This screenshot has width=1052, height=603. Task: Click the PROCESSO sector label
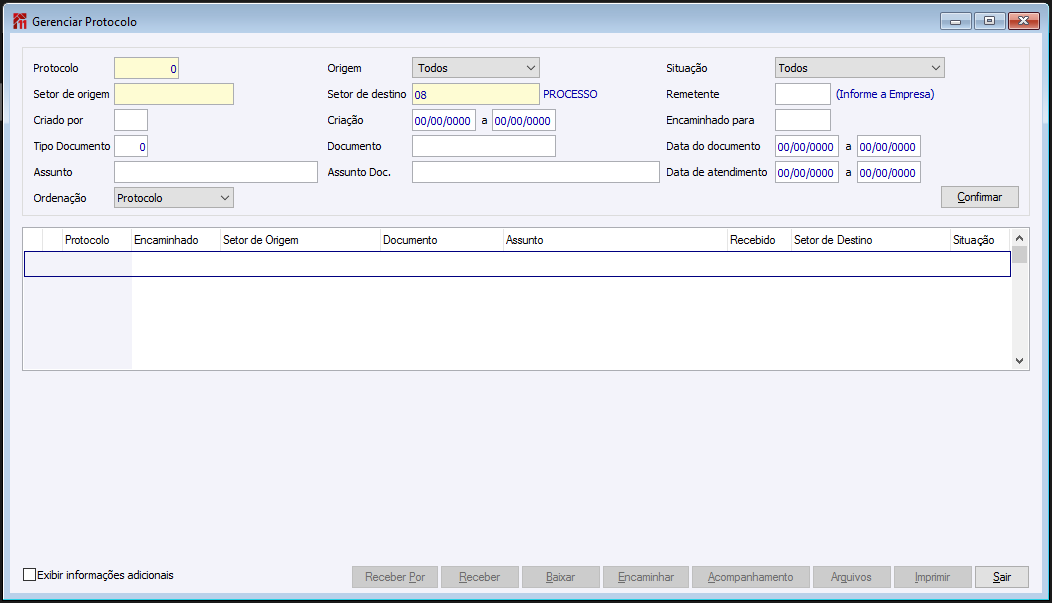pos(570,94)
